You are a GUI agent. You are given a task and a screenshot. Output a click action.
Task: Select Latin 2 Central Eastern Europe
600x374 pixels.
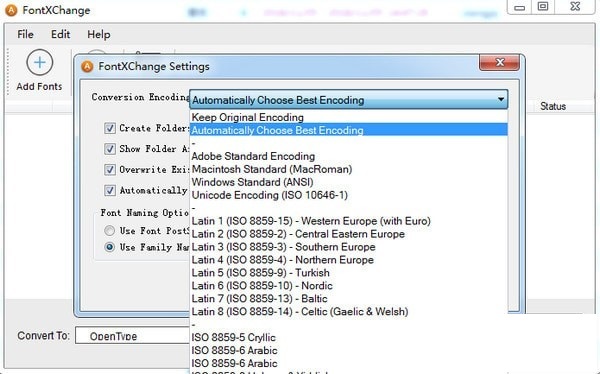click(x=349, y=234)
